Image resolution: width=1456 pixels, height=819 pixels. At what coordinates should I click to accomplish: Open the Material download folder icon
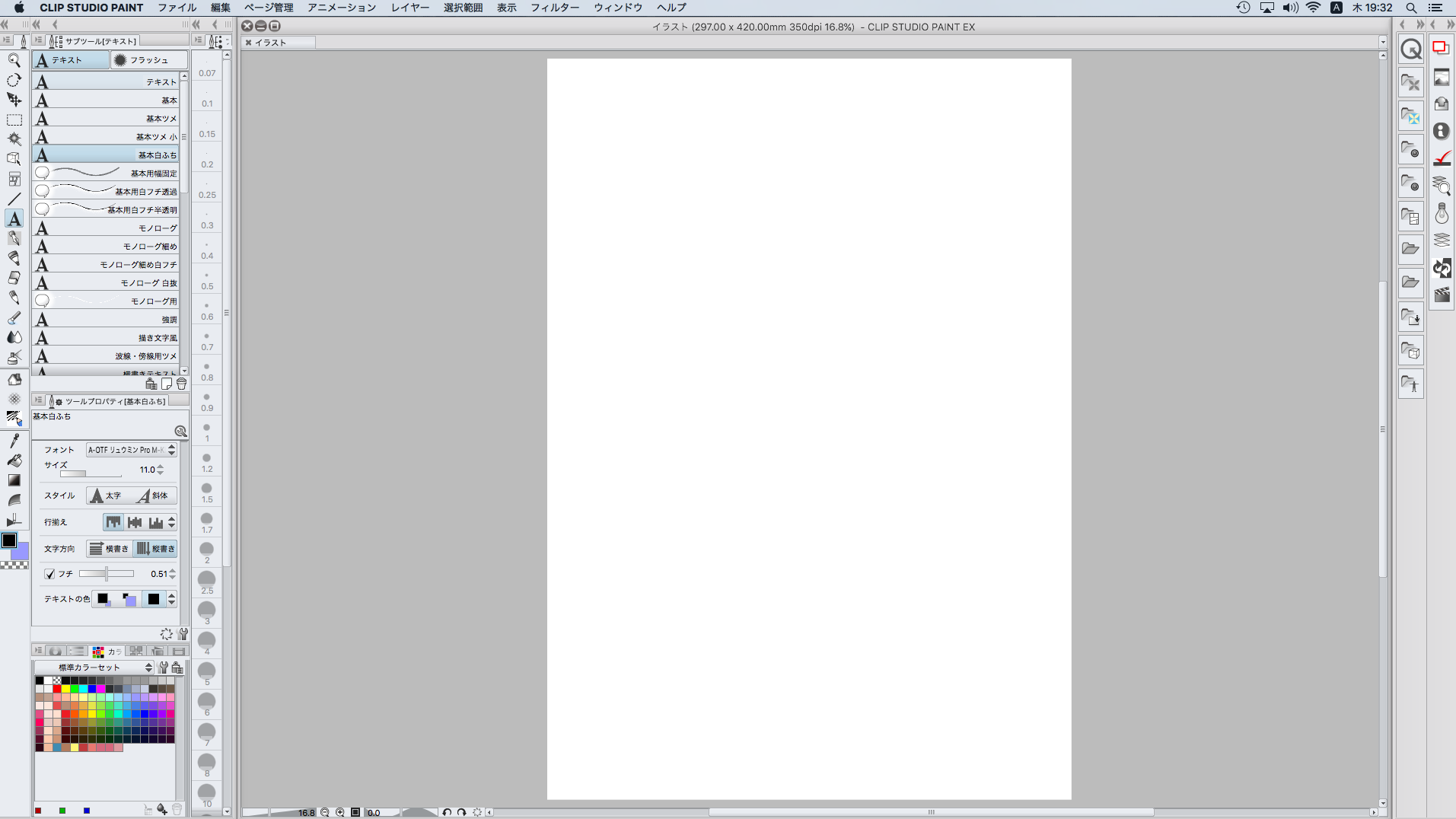click(1411, 316)
